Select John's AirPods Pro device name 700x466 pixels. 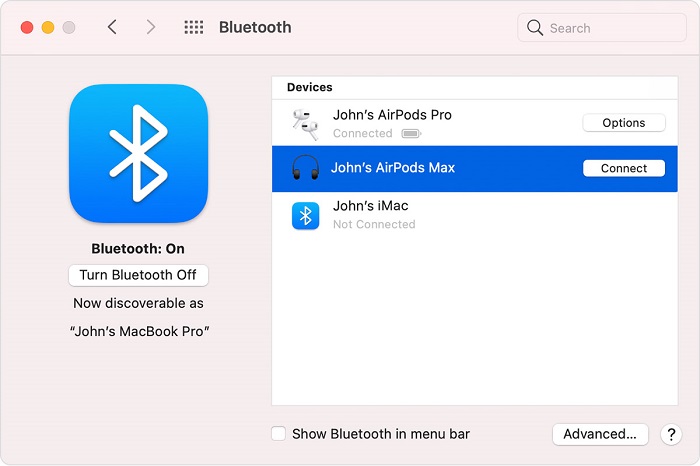point(392,115)
